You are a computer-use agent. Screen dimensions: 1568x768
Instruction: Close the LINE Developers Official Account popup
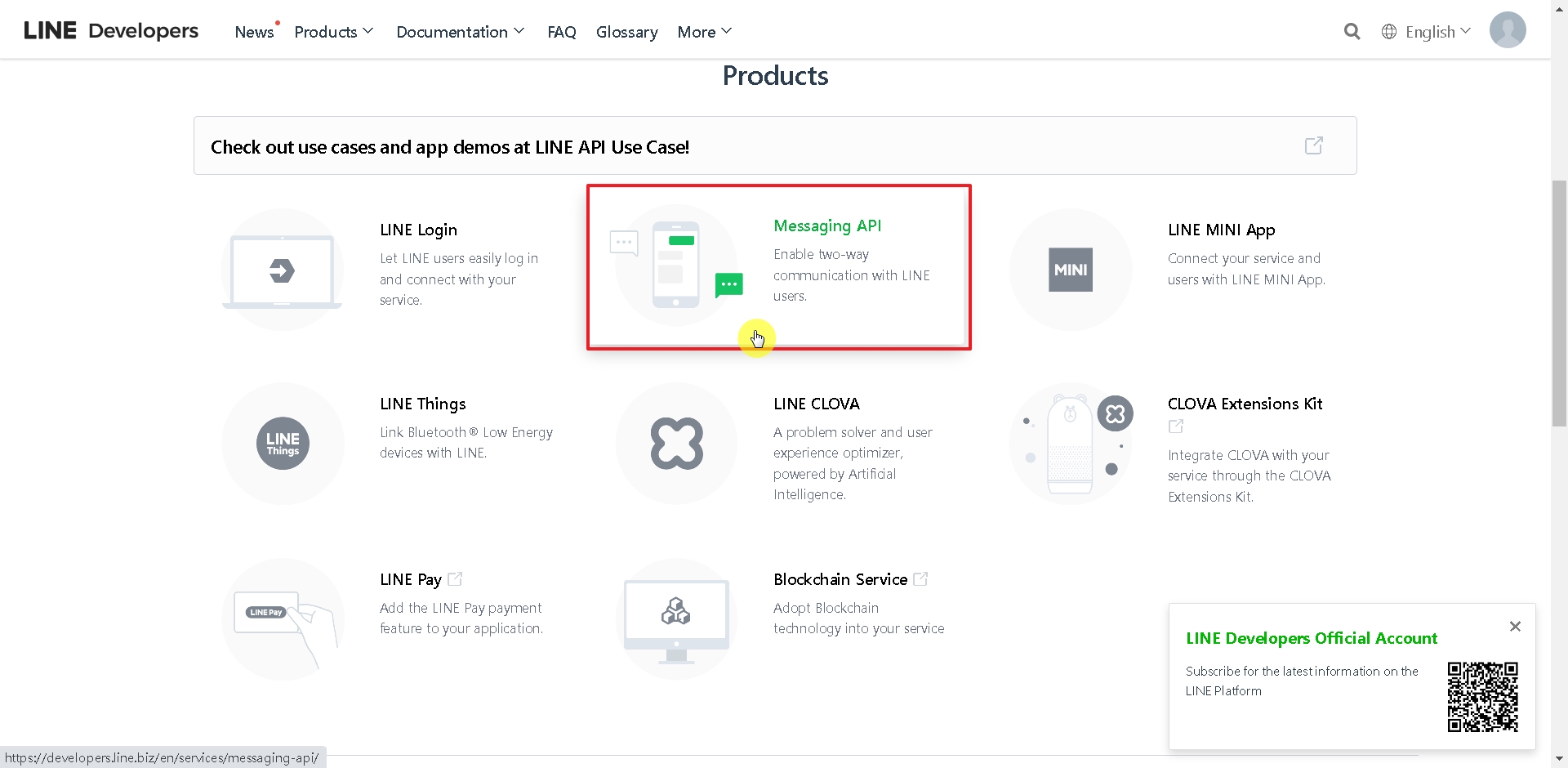pos(1515,626)
